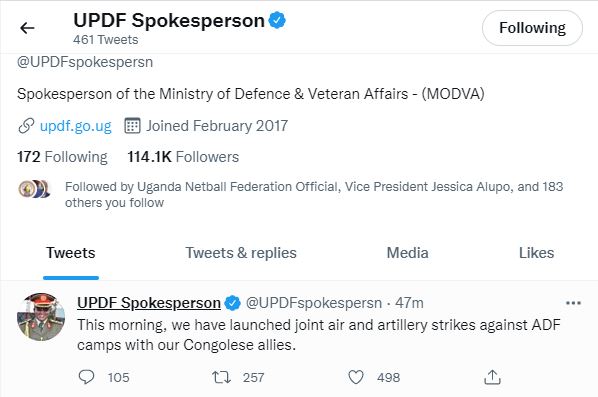Open the reply icon on the tweet
Screen dimensions: 598x397
coord(86,377)
